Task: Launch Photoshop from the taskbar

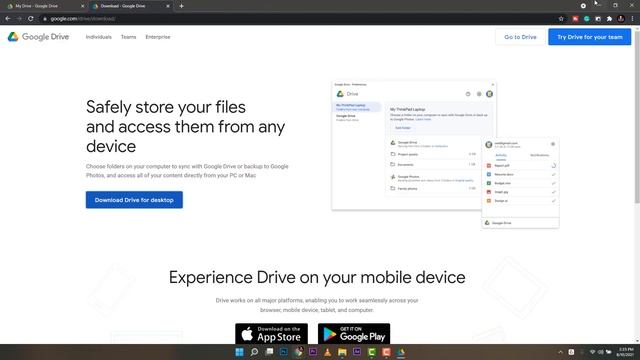Action: click(x=284, y=352)
